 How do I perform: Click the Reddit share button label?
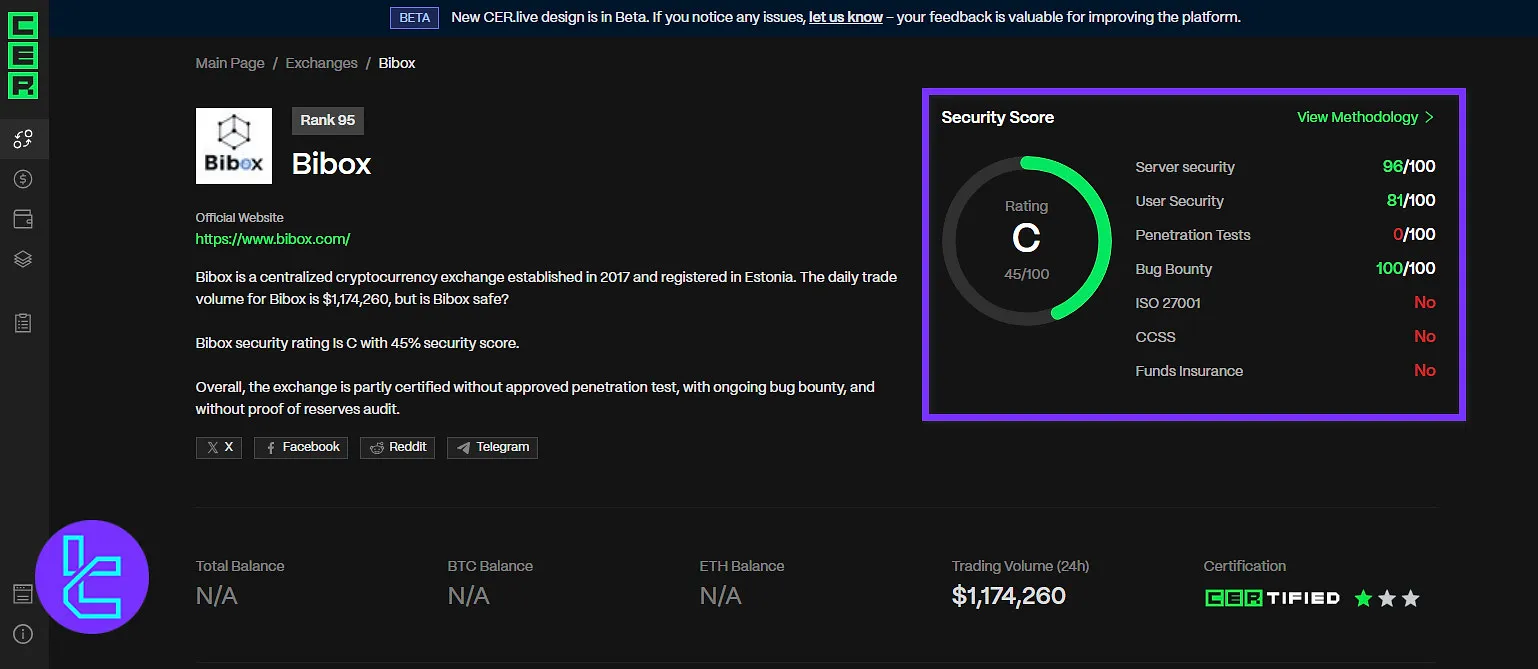408,447
